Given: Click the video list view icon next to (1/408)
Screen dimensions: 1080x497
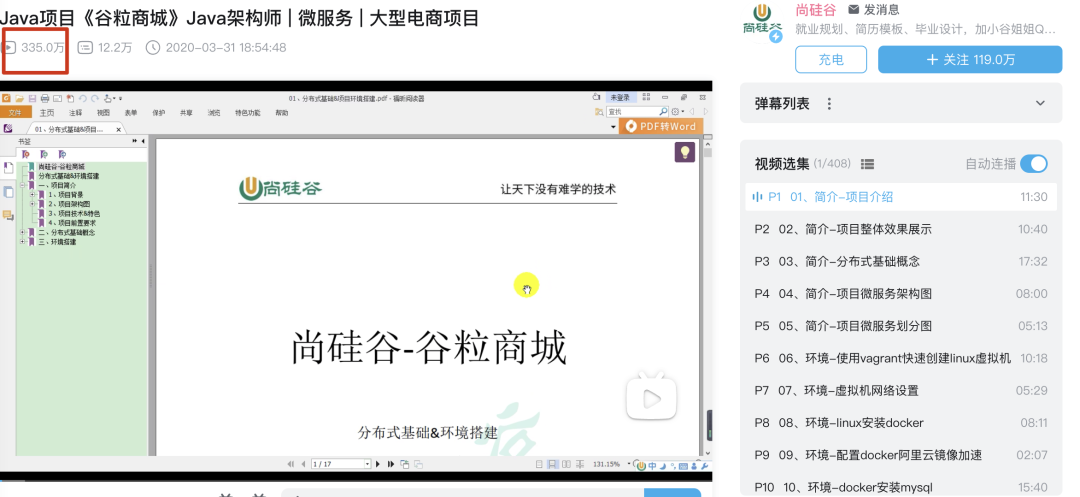Looking at the screenshot, I should (x=867, y=164).
